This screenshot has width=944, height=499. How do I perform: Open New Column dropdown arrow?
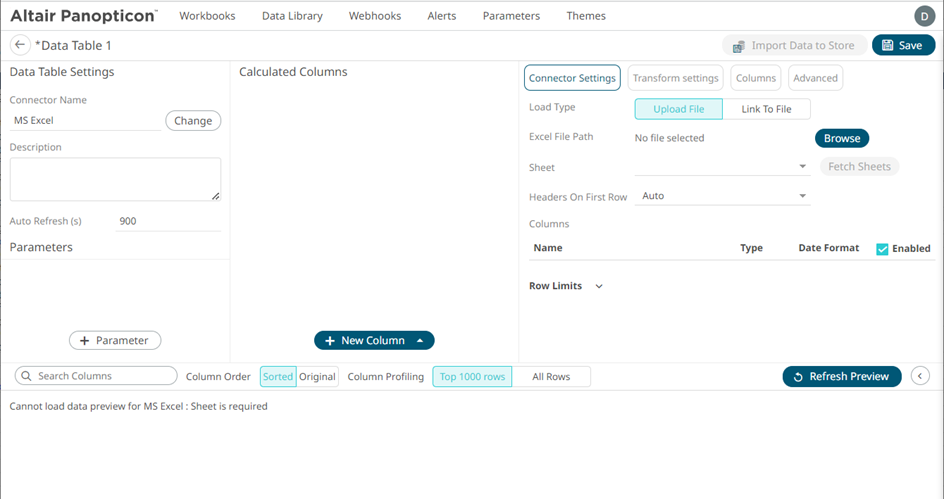click(x=420, y=341)
